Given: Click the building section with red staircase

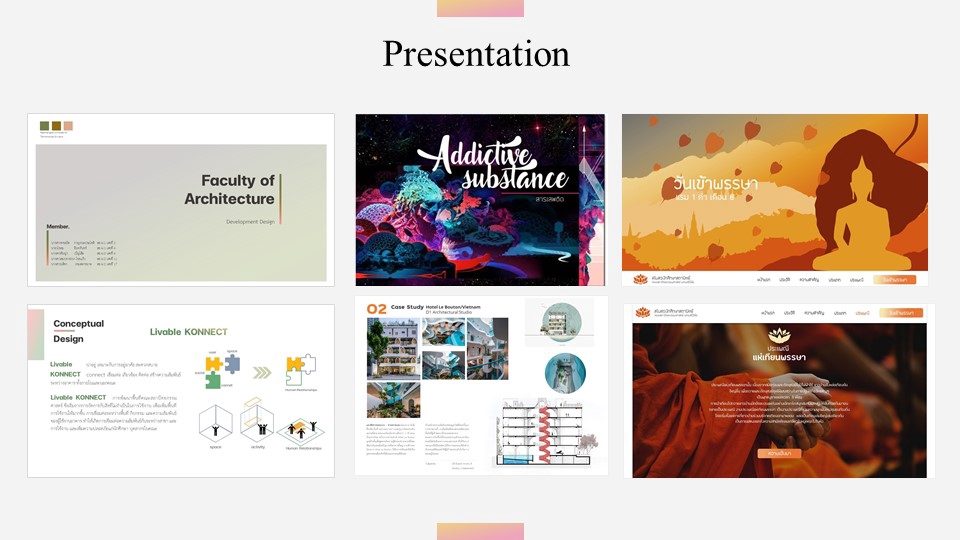Looking at the screenshot, I should [543, 432].
